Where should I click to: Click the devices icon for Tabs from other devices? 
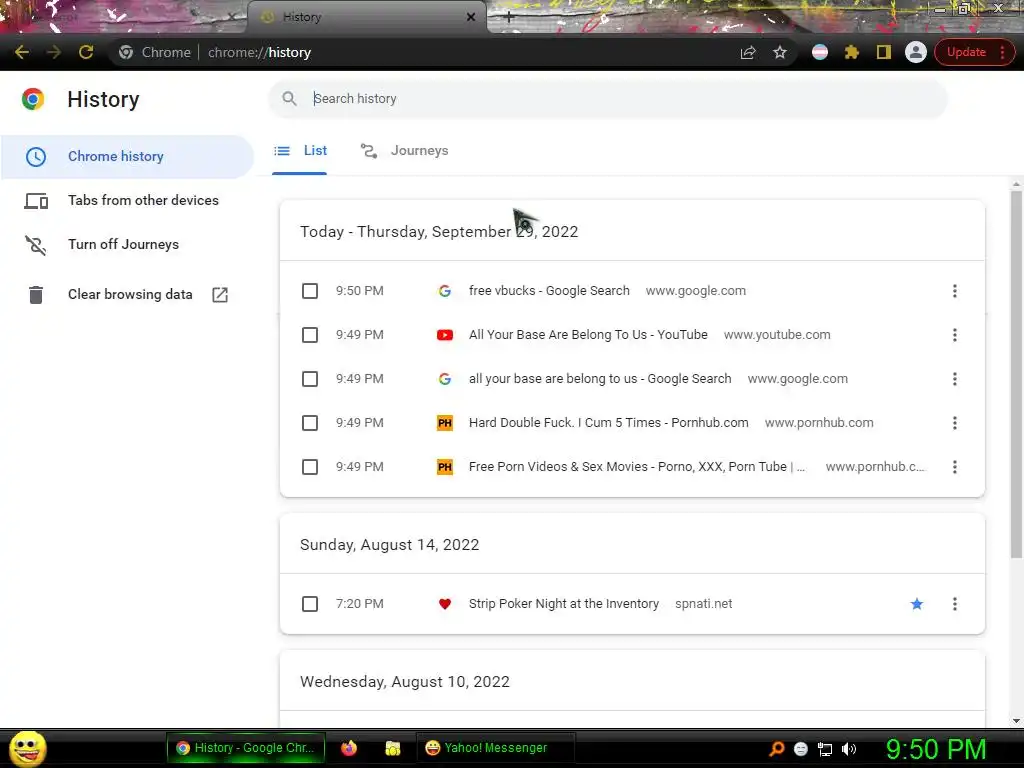pos(36,200)
